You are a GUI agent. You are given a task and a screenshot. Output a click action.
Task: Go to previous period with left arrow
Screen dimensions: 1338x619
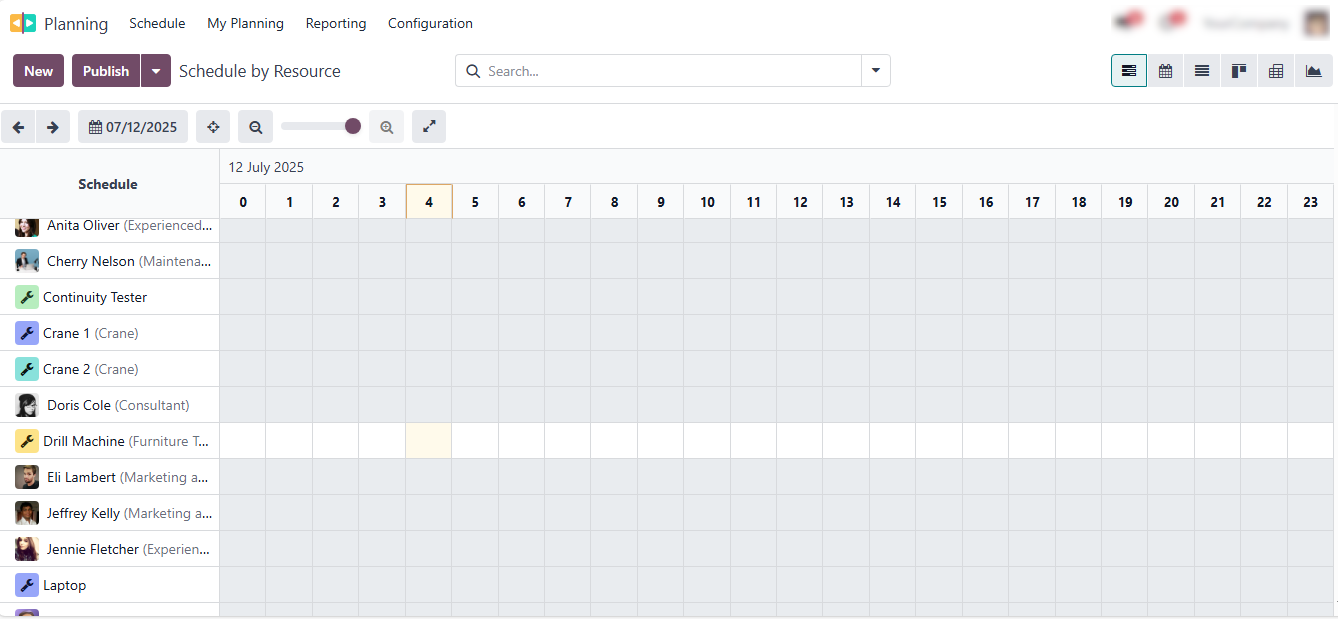(x=18, y=126)
